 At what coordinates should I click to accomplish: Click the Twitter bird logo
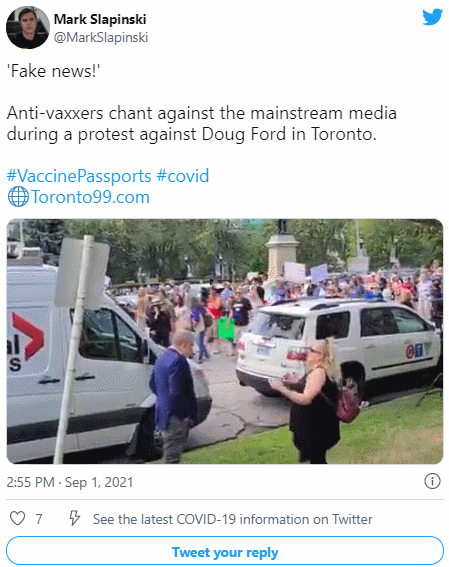pyautogui.click(x=432, y=17)
